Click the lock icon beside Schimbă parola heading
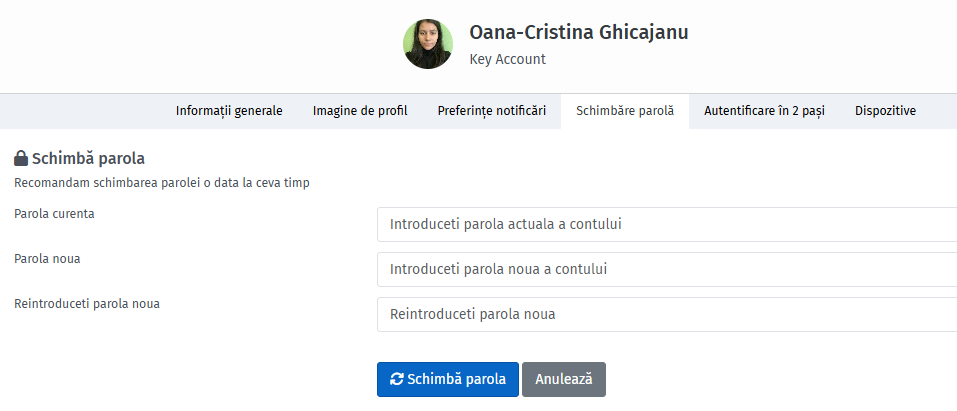Screen dimensions: 957x411 [21, 159]
